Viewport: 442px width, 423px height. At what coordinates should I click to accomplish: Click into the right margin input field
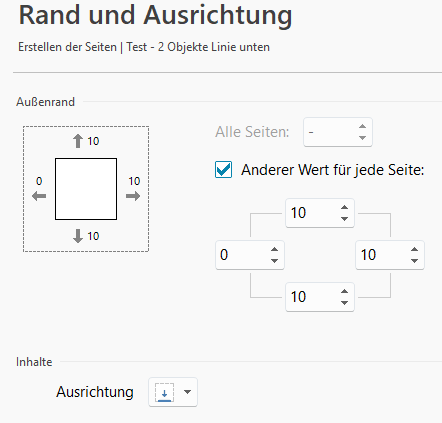coord(382,255)
